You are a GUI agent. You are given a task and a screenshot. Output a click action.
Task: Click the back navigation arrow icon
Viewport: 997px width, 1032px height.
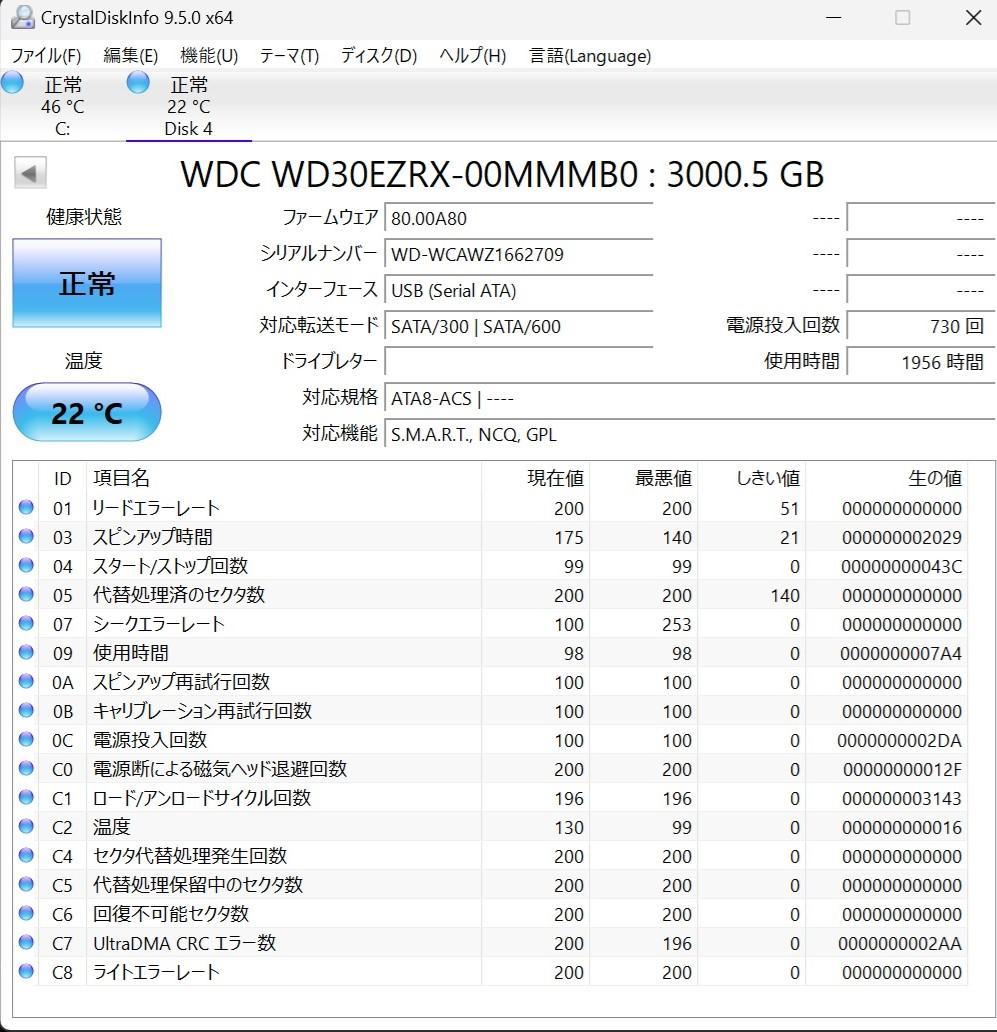pos(30,172)
